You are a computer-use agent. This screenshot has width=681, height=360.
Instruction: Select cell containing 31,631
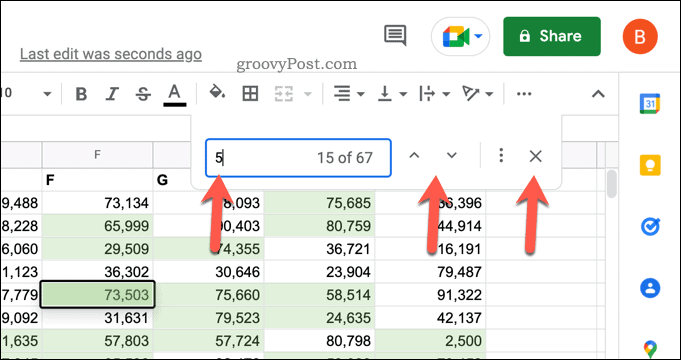point(97,318)
